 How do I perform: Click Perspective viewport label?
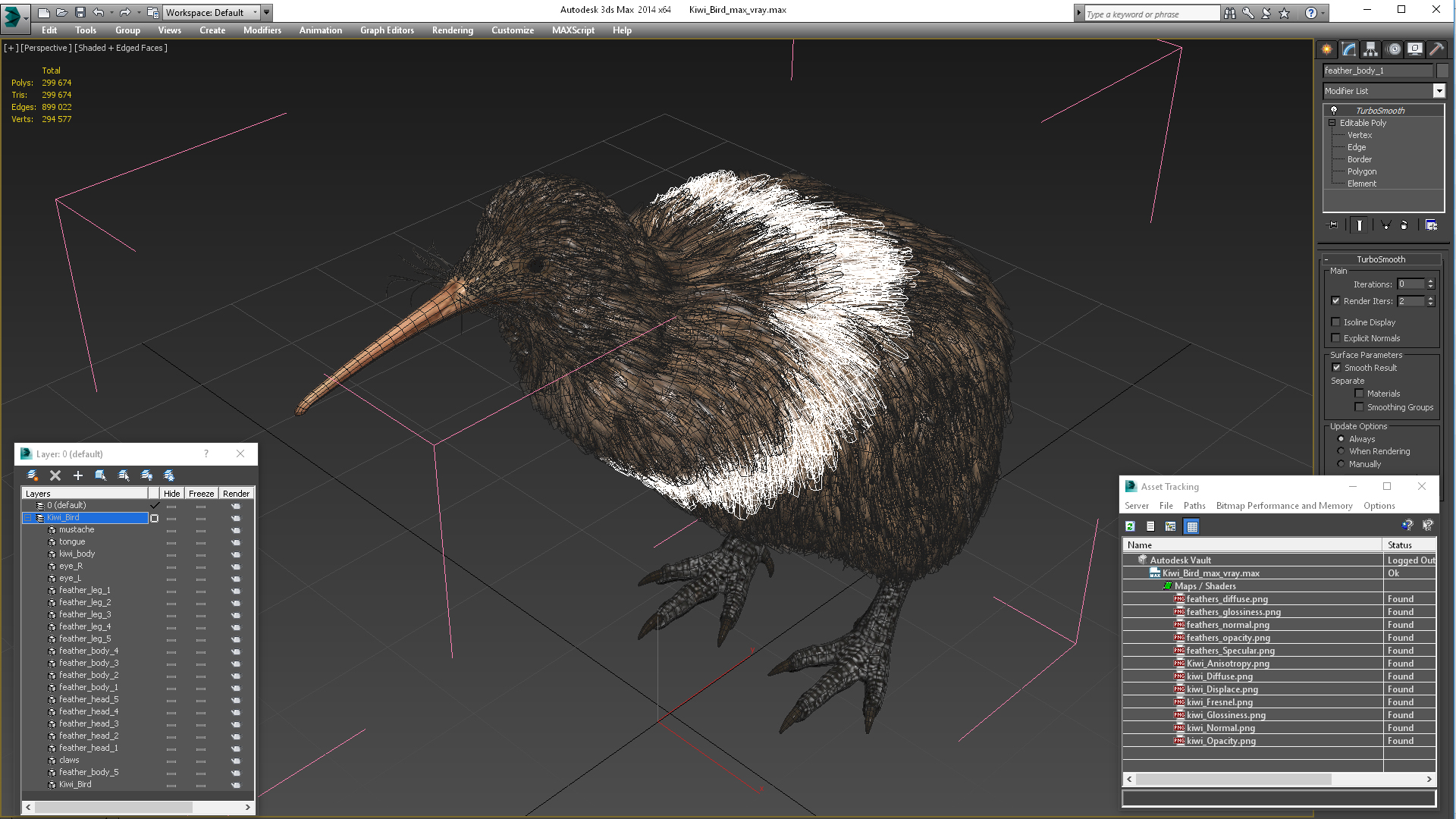click(46, 48)
